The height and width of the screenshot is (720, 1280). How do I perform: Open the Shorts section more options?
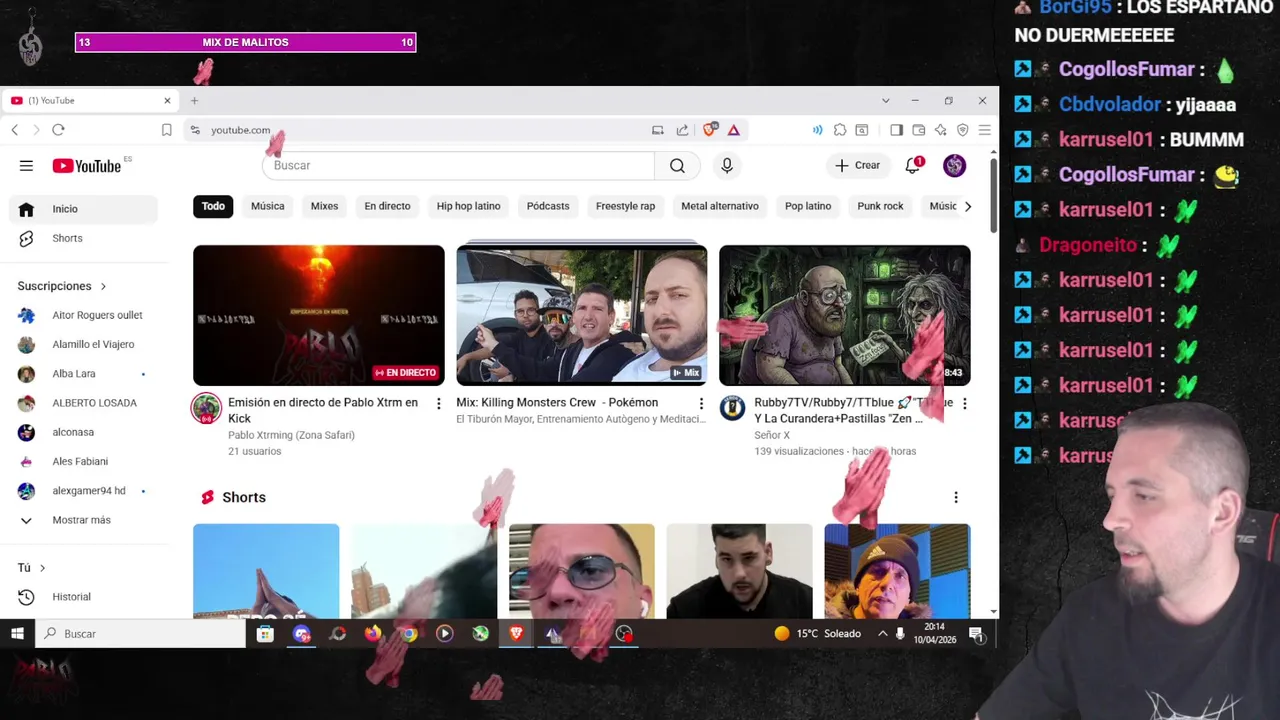pyautogui.click(x=955, y=497)
